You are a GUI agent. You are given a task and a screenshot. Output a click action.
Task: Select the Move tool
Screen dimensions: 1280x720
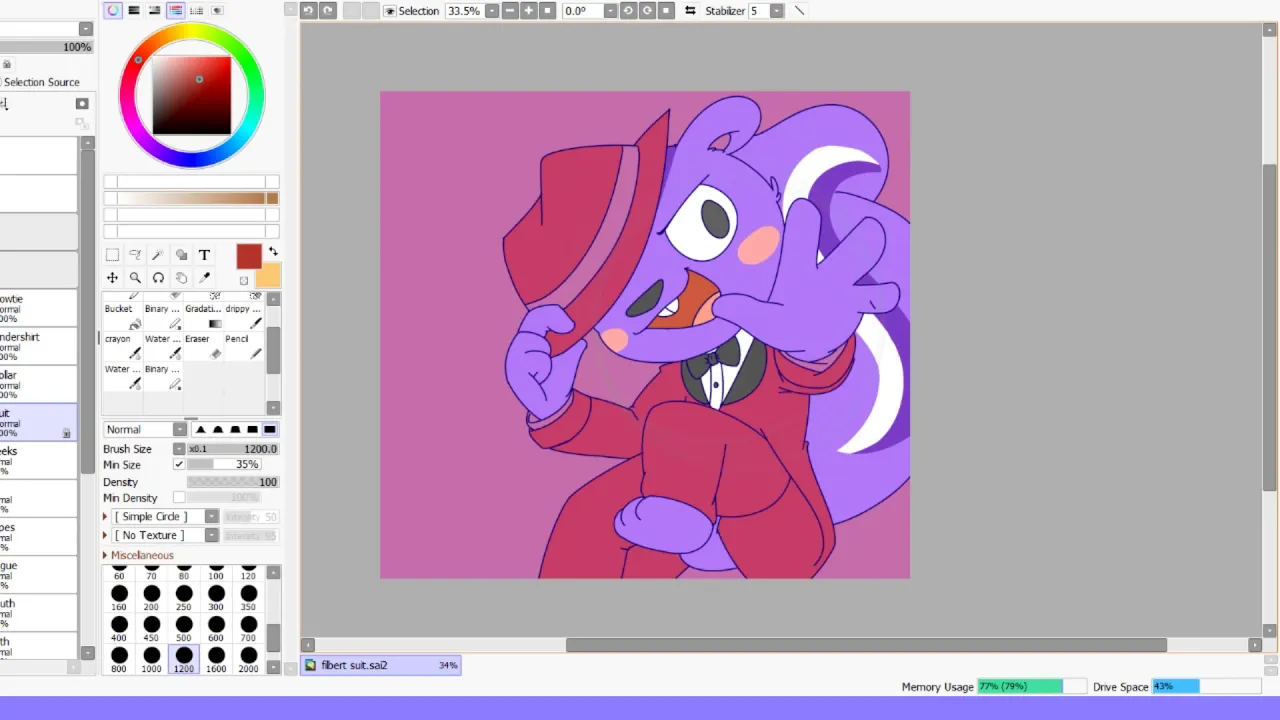click(112, 278)
